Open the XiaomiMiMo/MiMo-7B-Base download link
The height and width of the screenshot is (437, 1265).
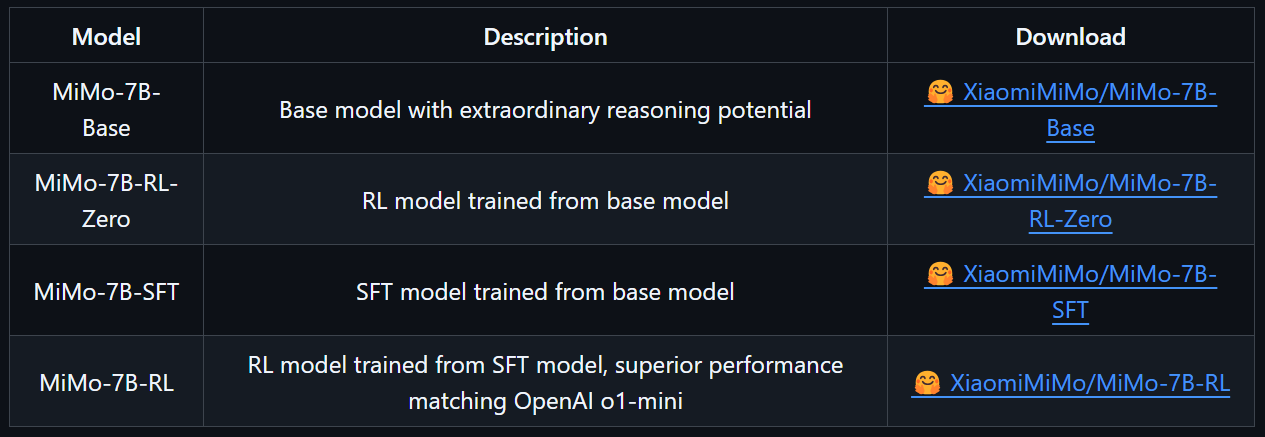click(x=1089, y=94)
